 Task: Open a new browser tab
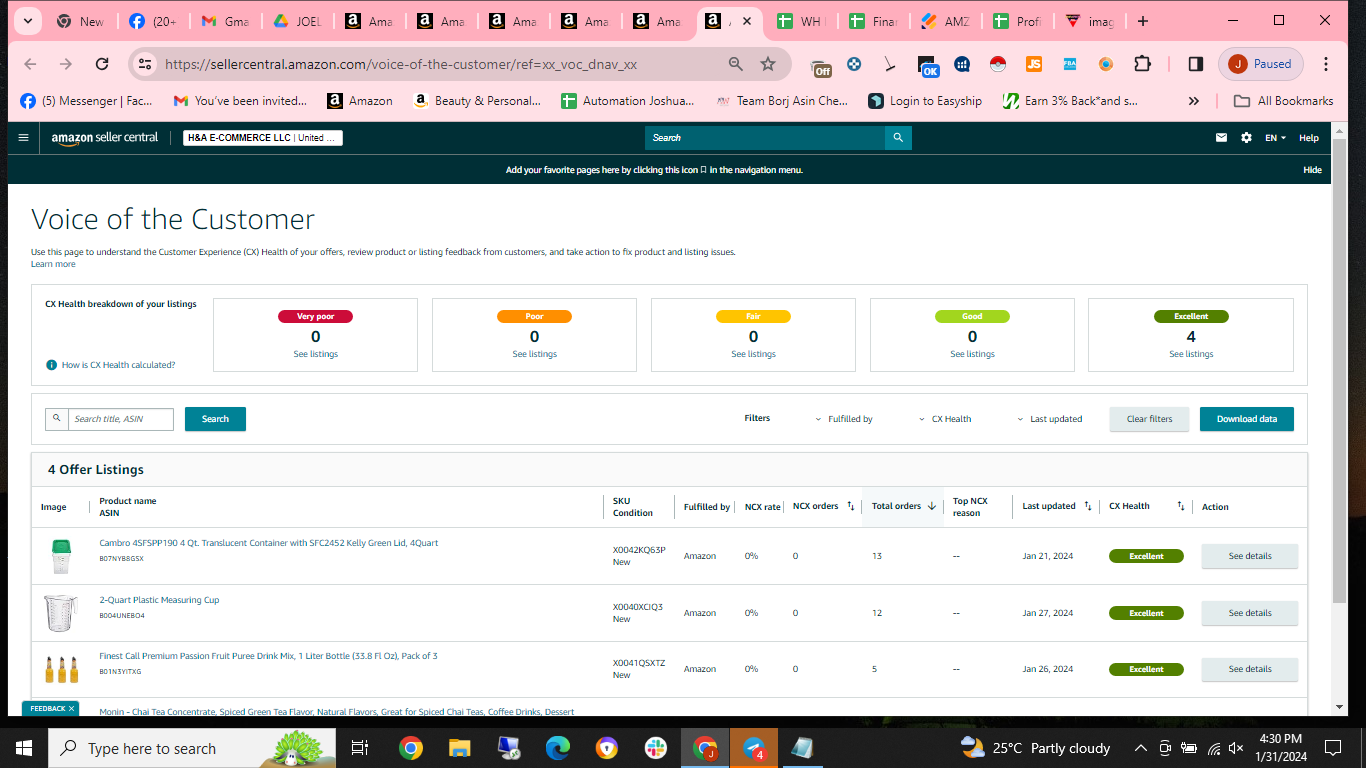(1143, 21)
